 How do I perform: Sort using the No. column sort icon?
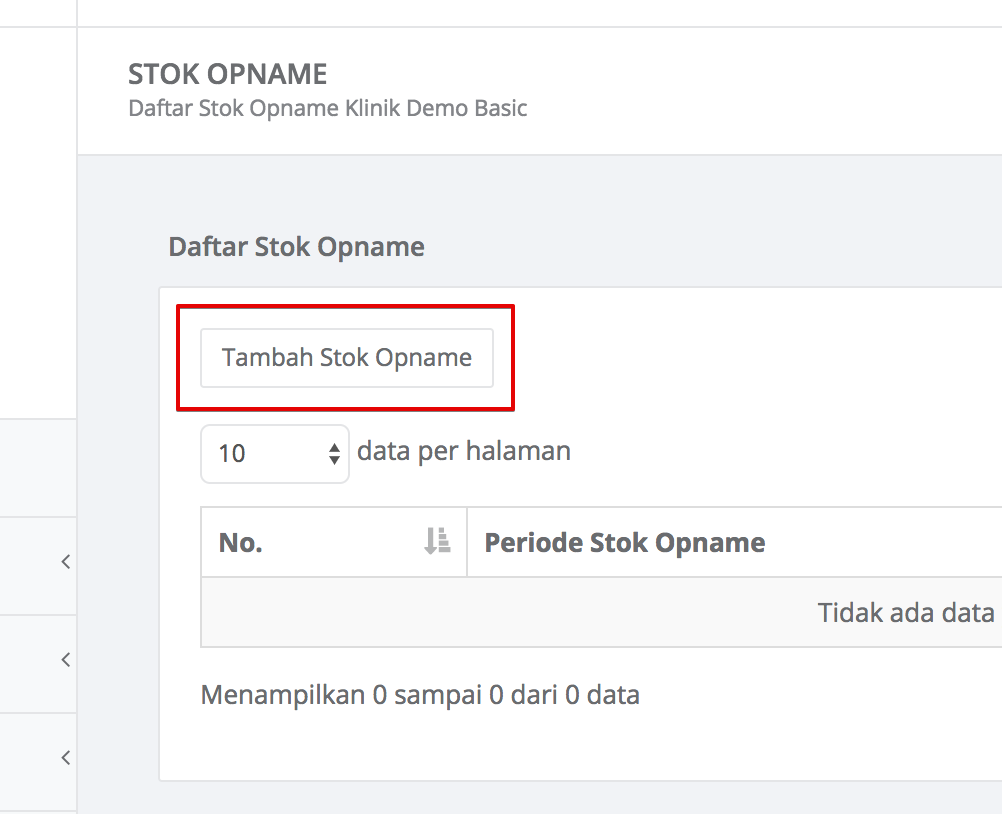(437, 541)
